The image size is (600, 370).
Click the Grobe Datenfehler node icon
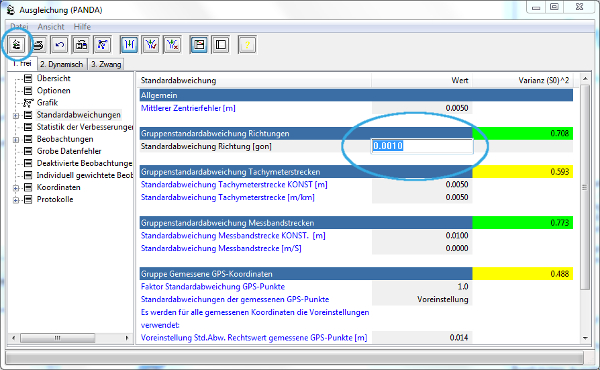pos(28,151)
